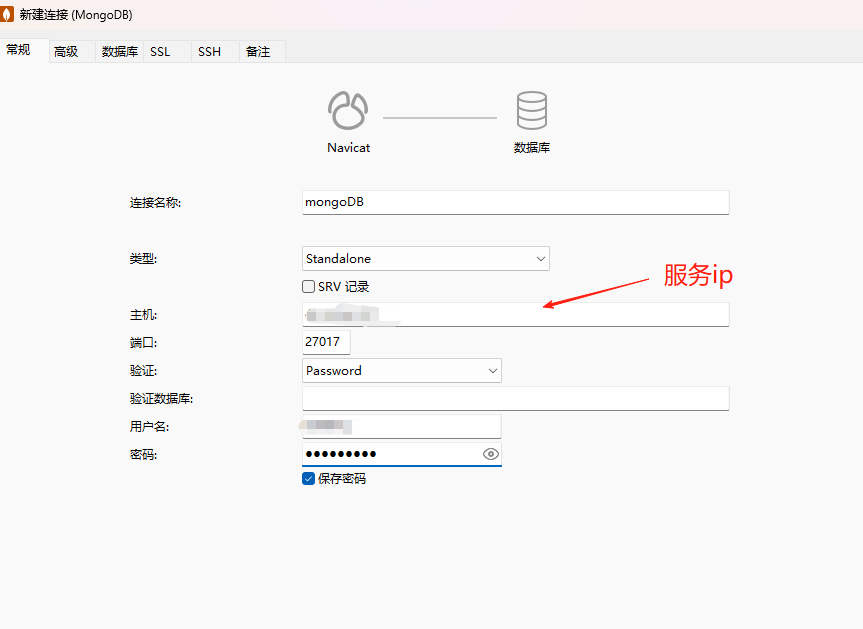Click the 新建连接 (MongoDB) window title

pyautogui.click(x=76, y=15)
